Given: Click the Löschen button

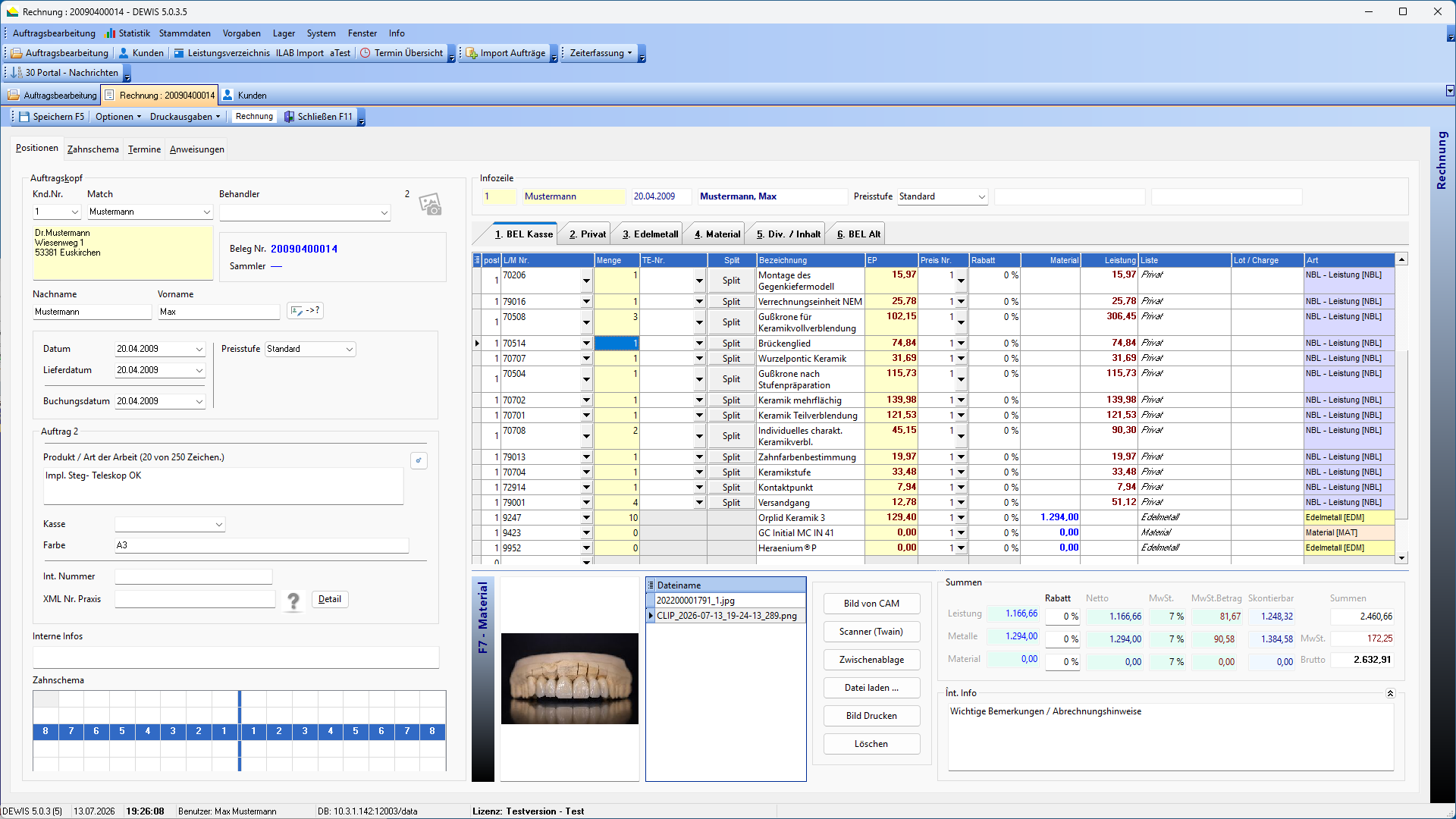Looking at the screenshot, I should [871, 744].
